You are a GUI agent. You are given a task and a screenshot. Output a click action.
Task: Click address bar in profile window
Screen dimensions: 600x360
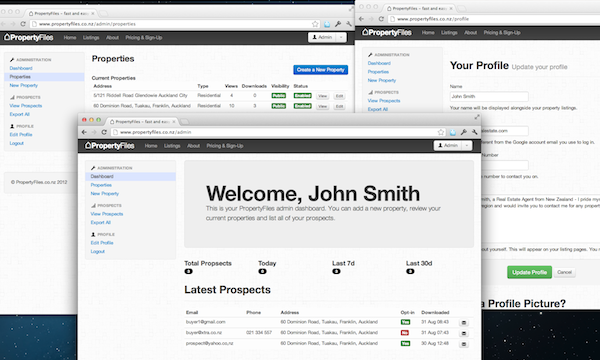point(494,19)
